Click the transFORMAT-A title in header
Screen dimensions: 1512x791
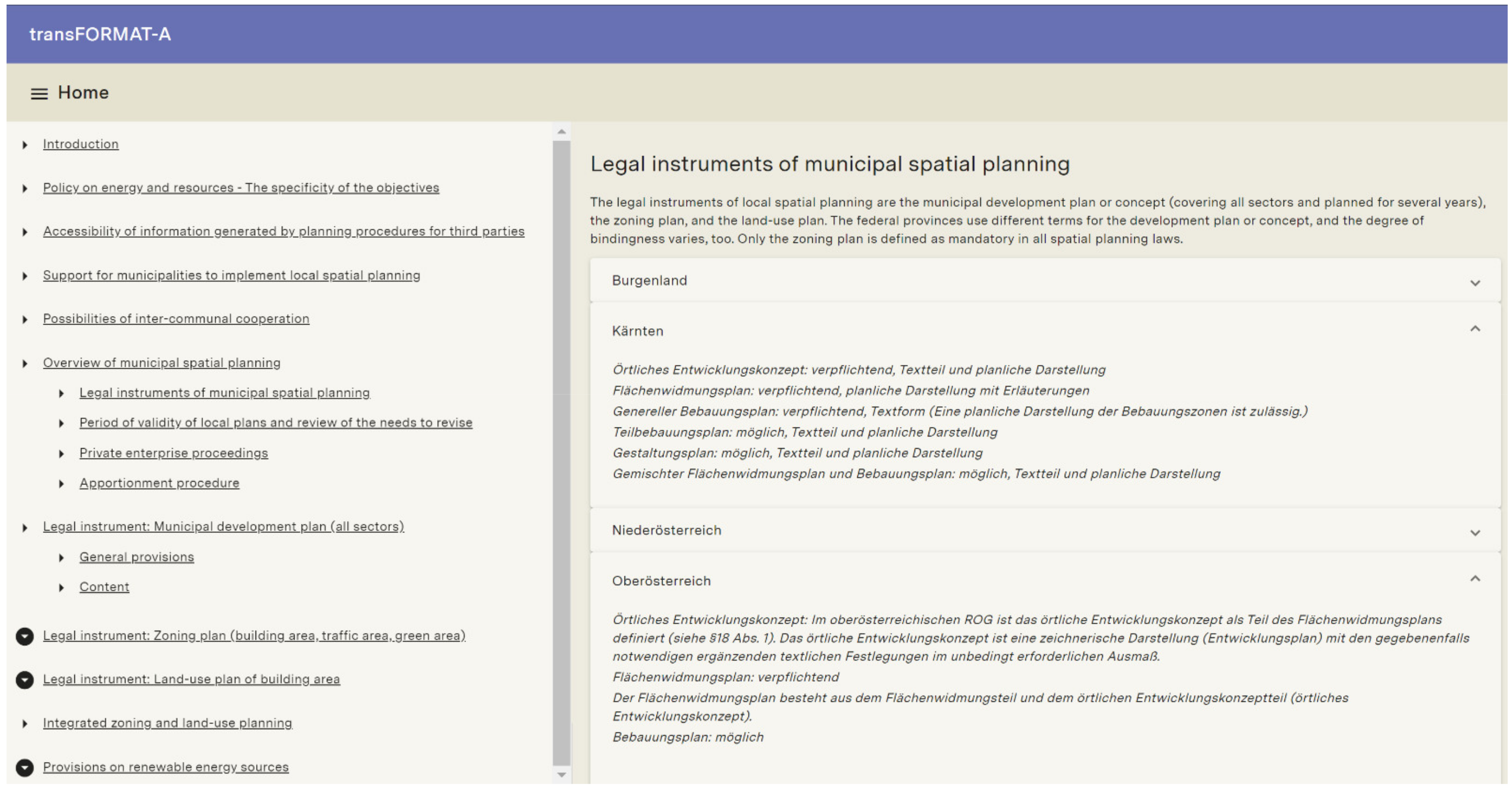click(x=100, y=34)
